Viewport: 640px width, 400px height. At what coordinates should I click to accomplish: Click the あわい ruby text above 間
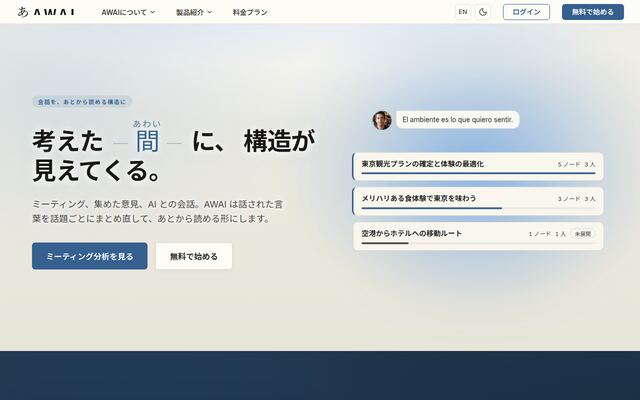tap(147, 123)
